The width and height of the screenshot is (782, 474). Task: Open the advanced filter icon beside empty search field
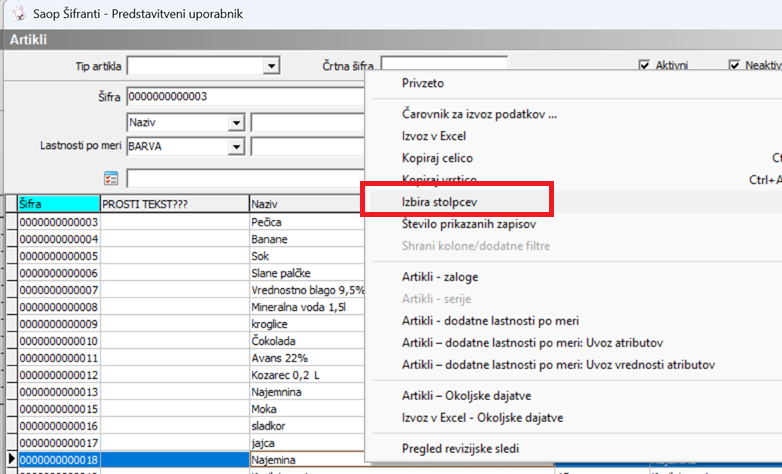pos(111,178)
